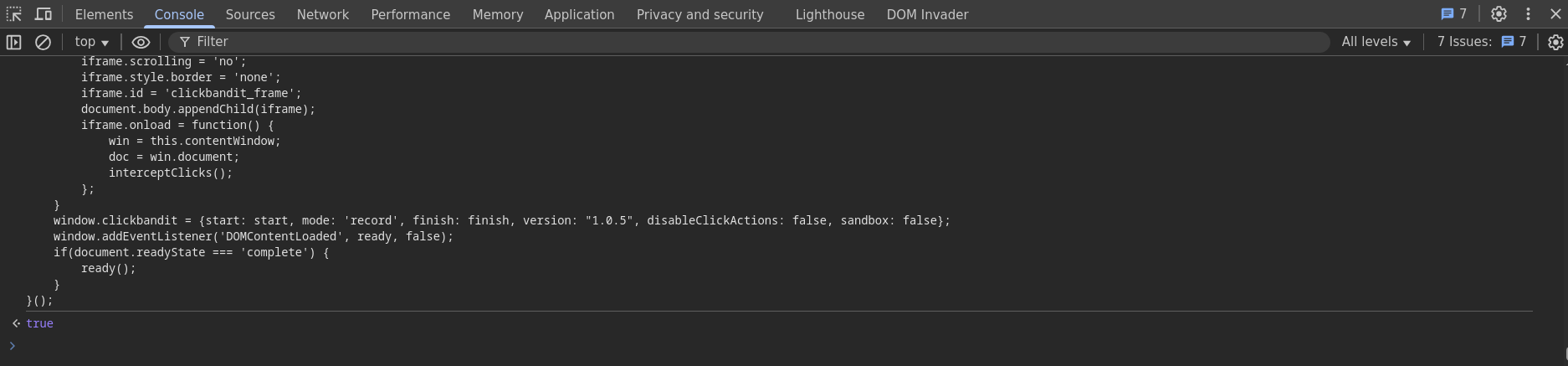The width and height of the screenshot is (1568, 366).
Task: Open the 'top' JavaScript context dropdown
Action: 91,42
